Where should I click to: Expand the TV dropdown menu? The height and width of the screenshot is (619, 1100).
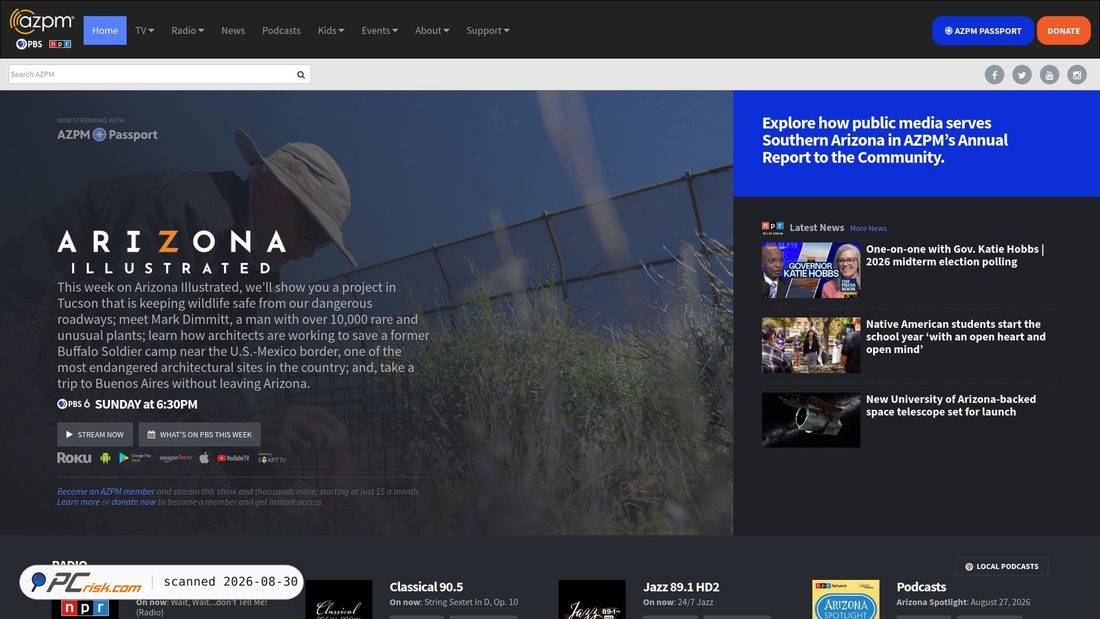145,30
